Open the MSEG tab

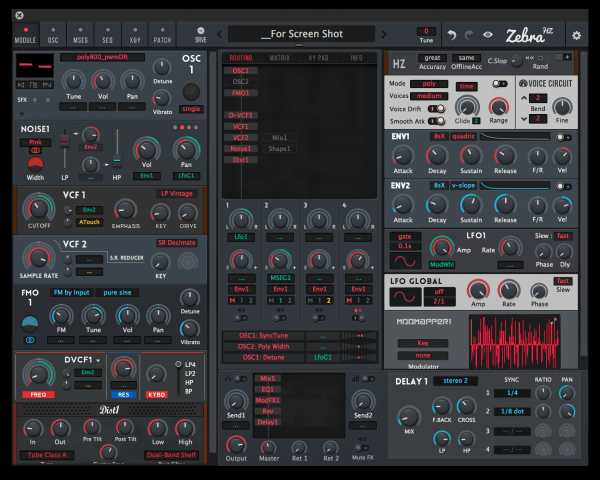80,35
